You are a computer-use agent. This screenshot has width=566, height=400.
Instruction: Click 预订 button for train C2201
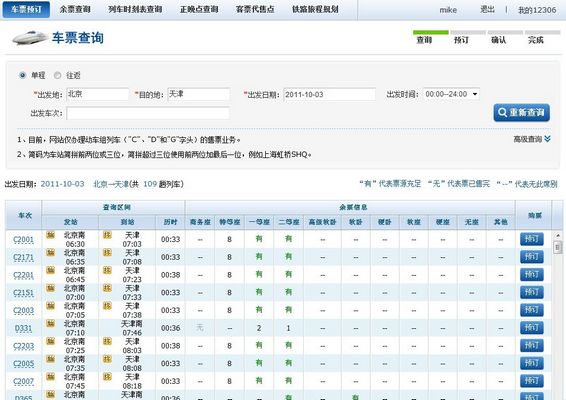click(x=532, y=274)
